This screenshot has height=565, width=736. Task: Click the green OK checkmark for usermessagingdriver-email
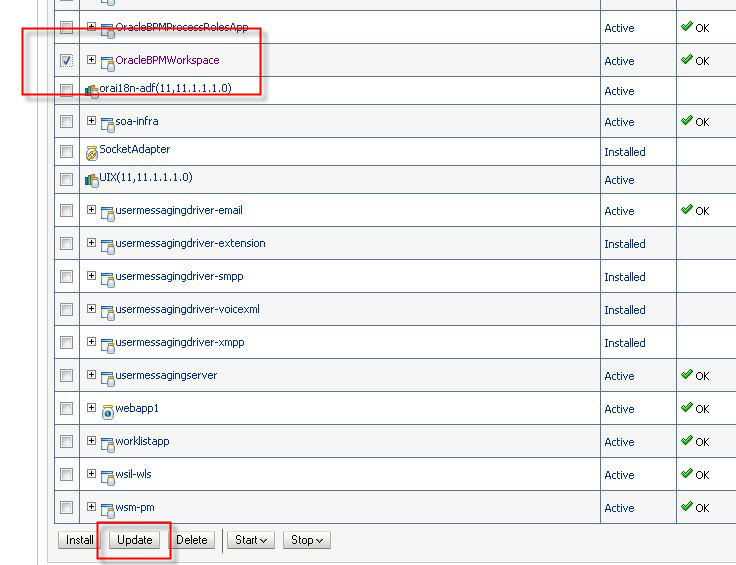pos(687,209)
